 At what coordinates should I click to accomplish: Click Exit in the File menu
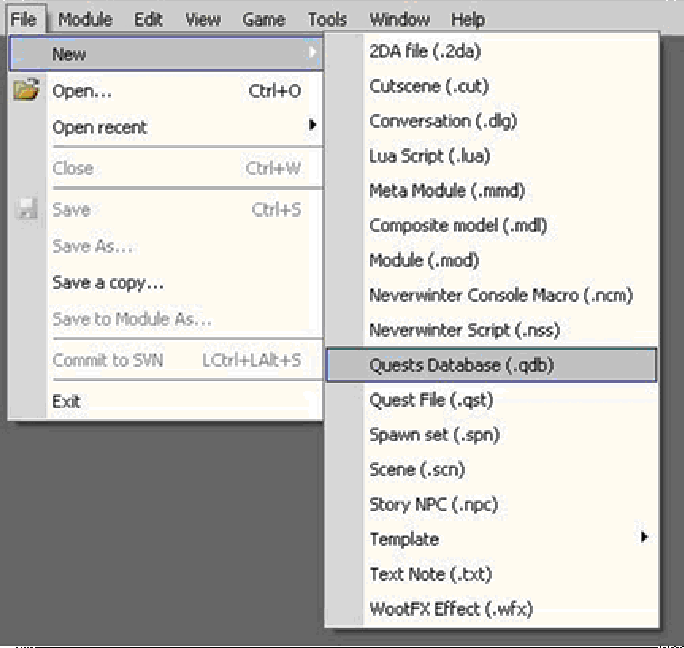click(67, 402)
